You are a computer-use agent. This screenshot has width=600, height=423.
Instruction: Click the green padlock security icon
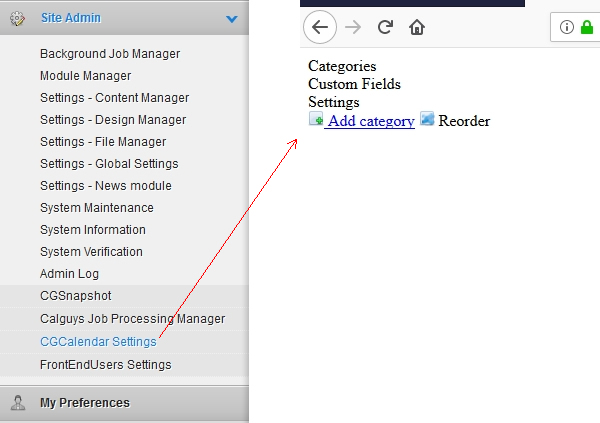587,27
